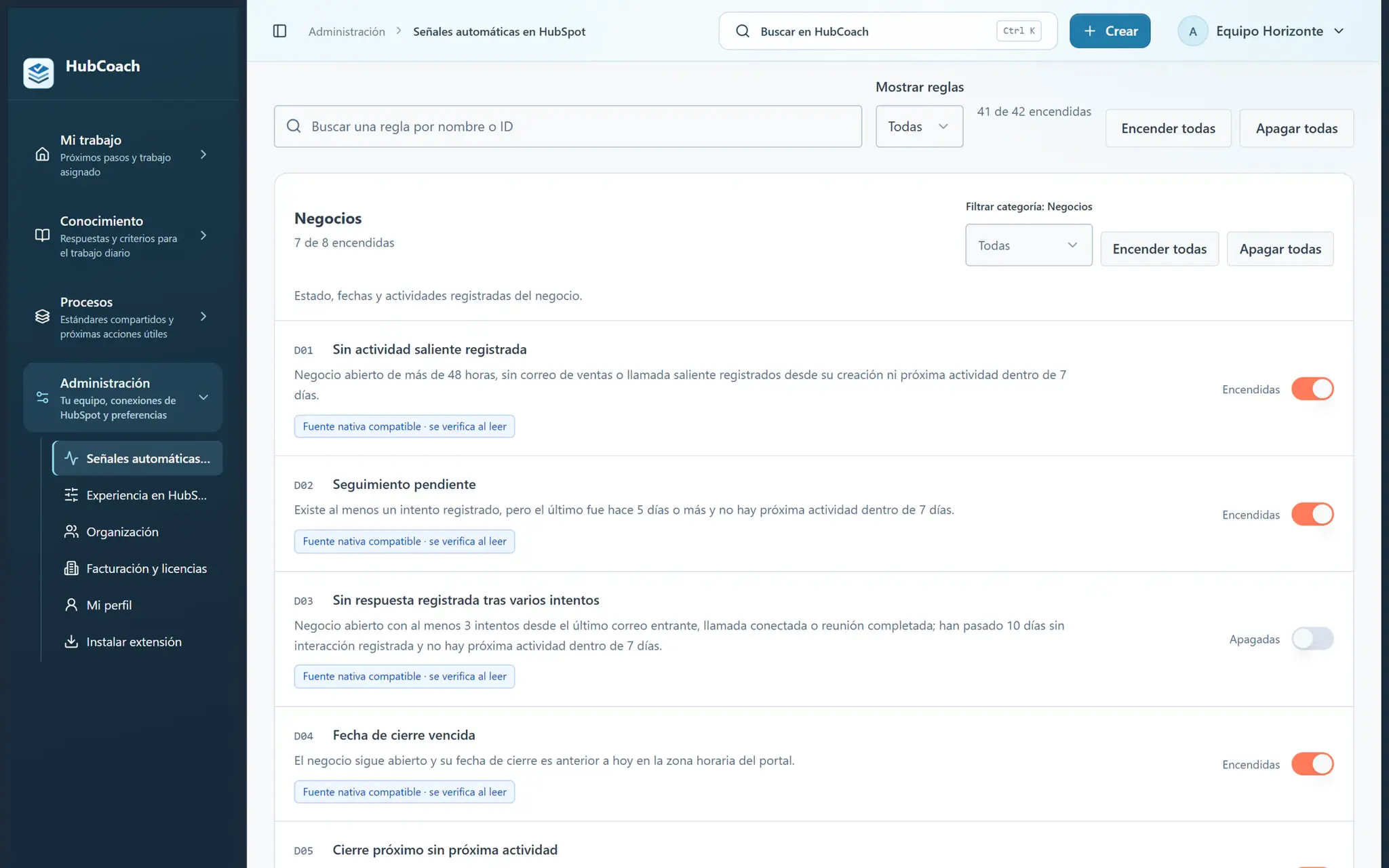1389x868 pixels.
Task: Click the top Encender todas button
Action: (1168, 128)
